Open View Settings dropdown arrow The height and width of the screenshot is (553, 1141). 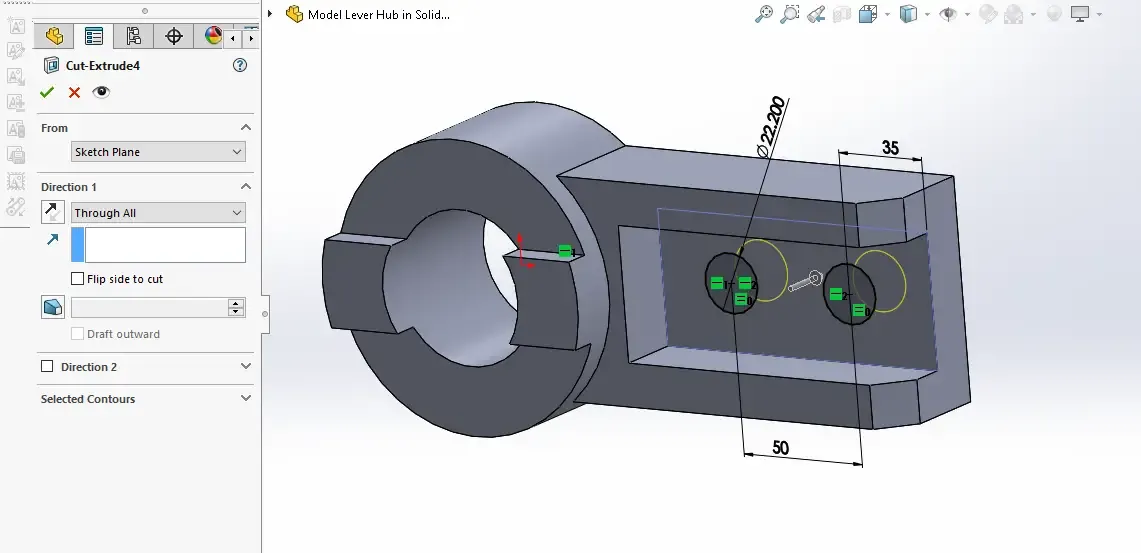[1099, 15]
